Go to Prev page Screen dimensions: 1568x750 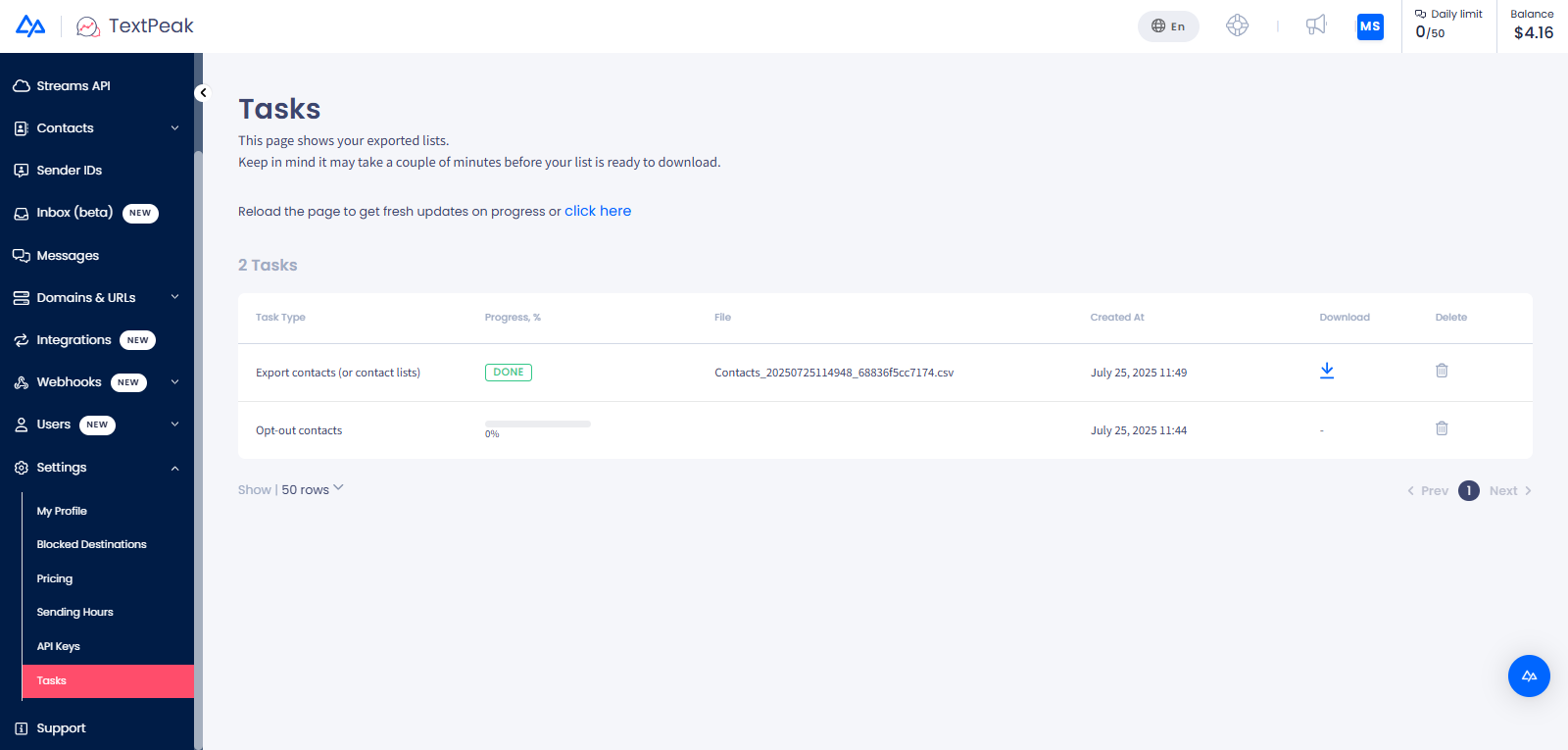pos(1428,491)
